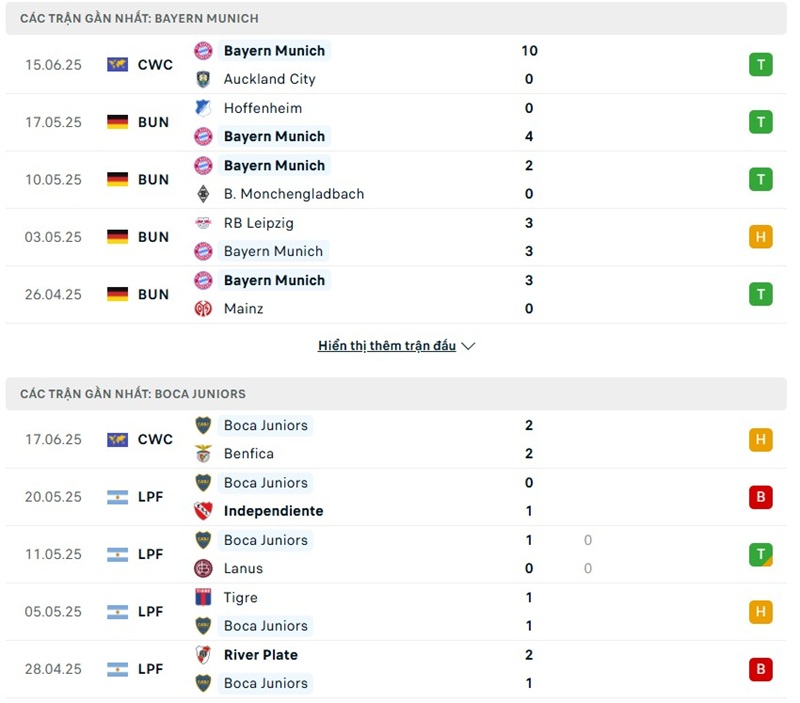This screenshot has height=703, width=800.
Task: Select the River Plate team name
Action: click(261, 655)
